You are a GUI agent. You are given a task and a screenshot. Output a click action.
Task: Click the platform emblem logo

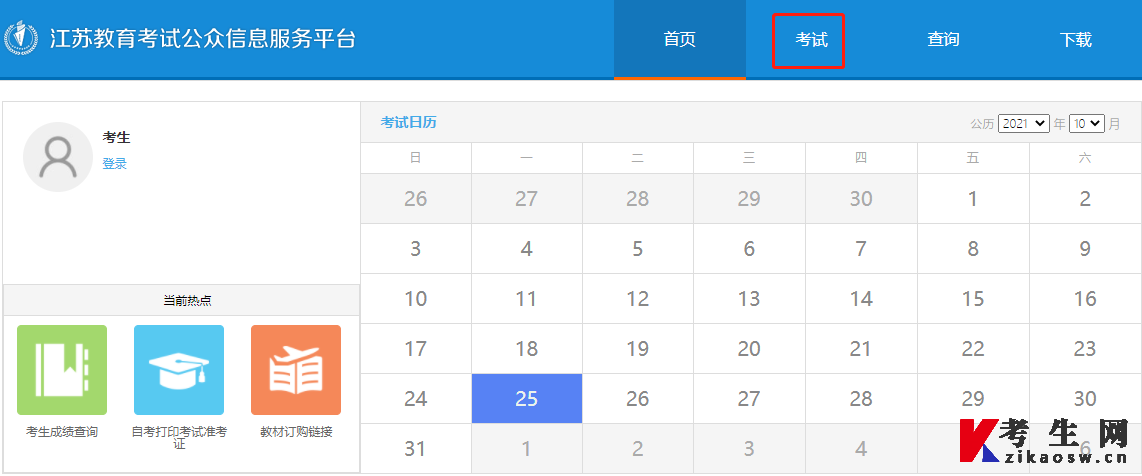tap(20, 39)
